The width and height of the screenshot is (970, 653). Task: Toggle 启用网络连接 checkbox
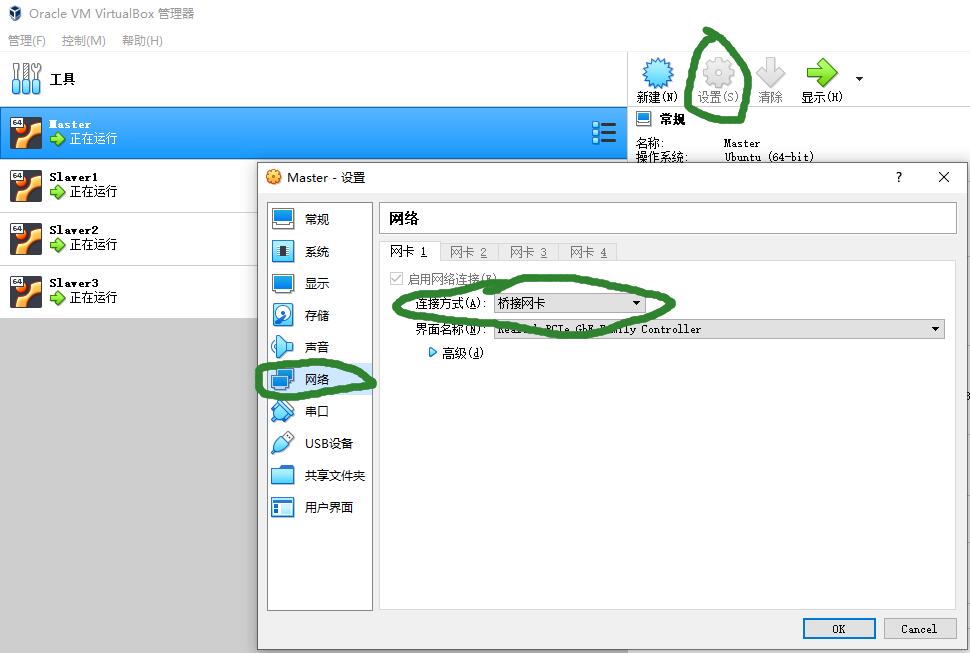tap(397, 279)
